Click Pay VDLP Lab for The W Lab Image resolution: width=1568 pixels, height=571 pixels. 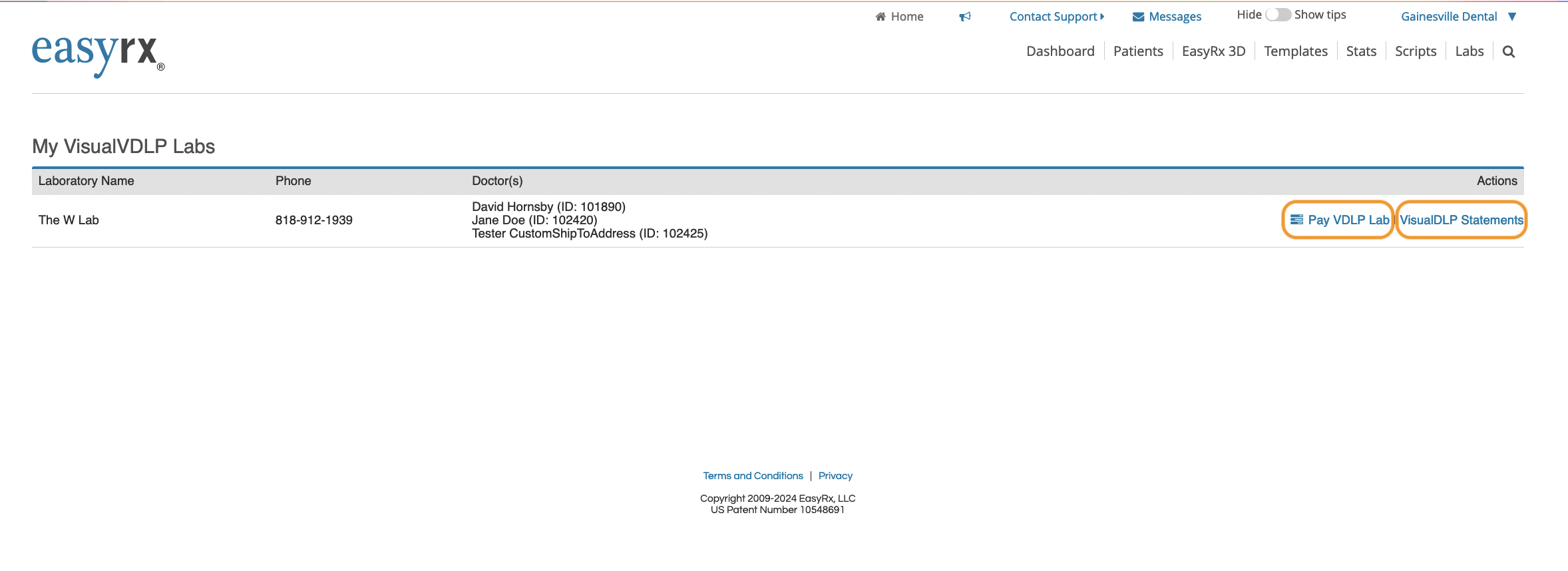click(1339, 220)
